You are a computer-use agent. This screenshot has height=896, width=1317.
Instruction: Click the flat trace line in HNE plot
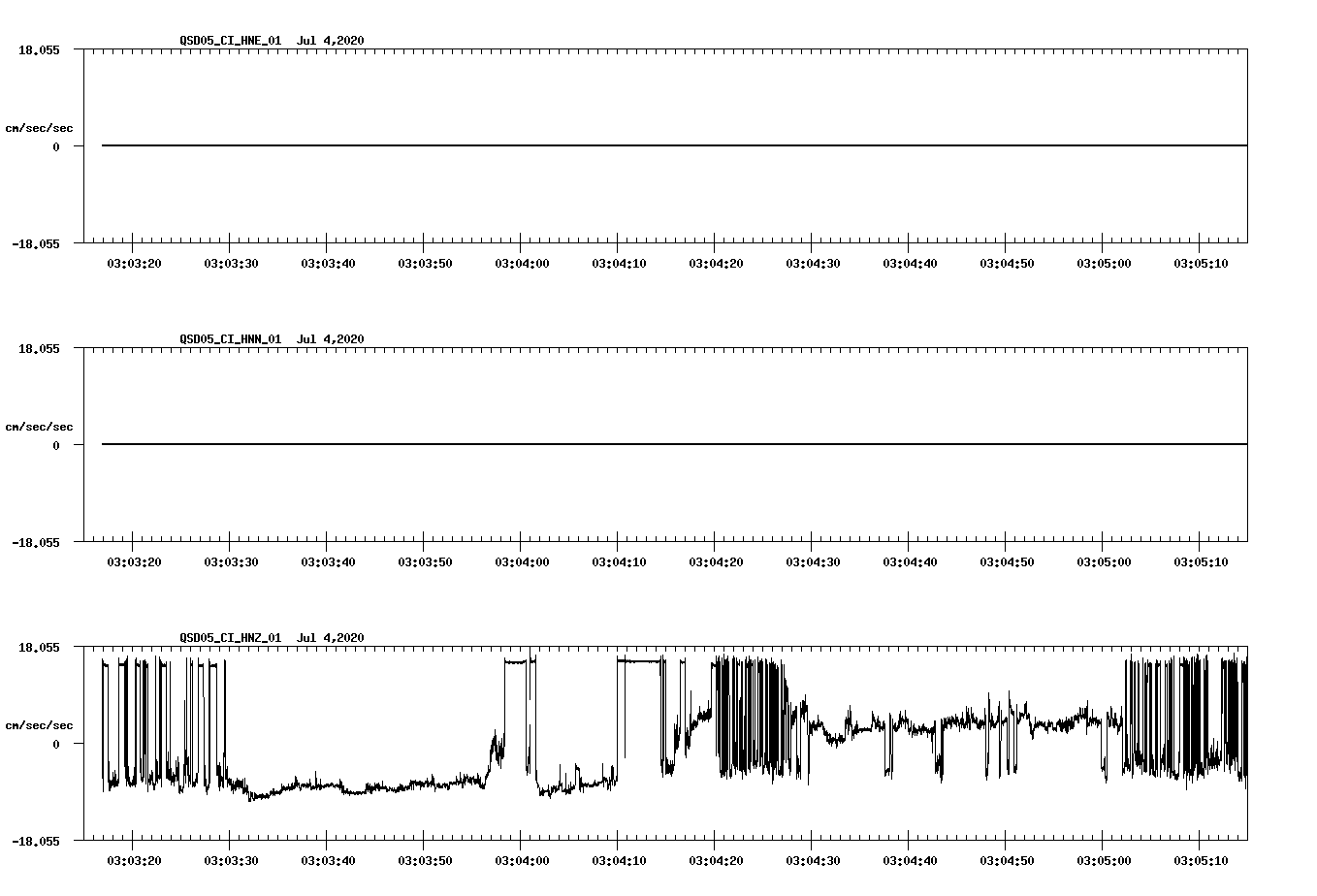[x=674, y=145]
